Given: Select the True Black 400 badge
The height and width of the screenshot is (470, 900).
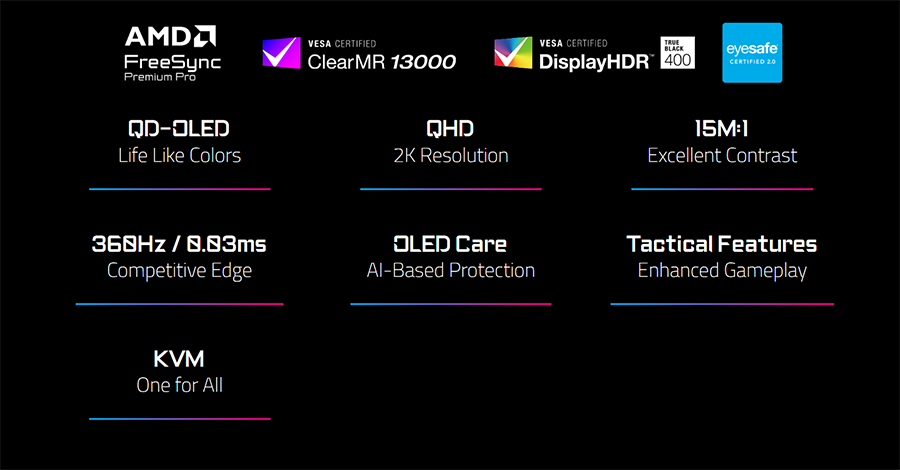Looking at the screenshot, I should (x=677, y=53).
